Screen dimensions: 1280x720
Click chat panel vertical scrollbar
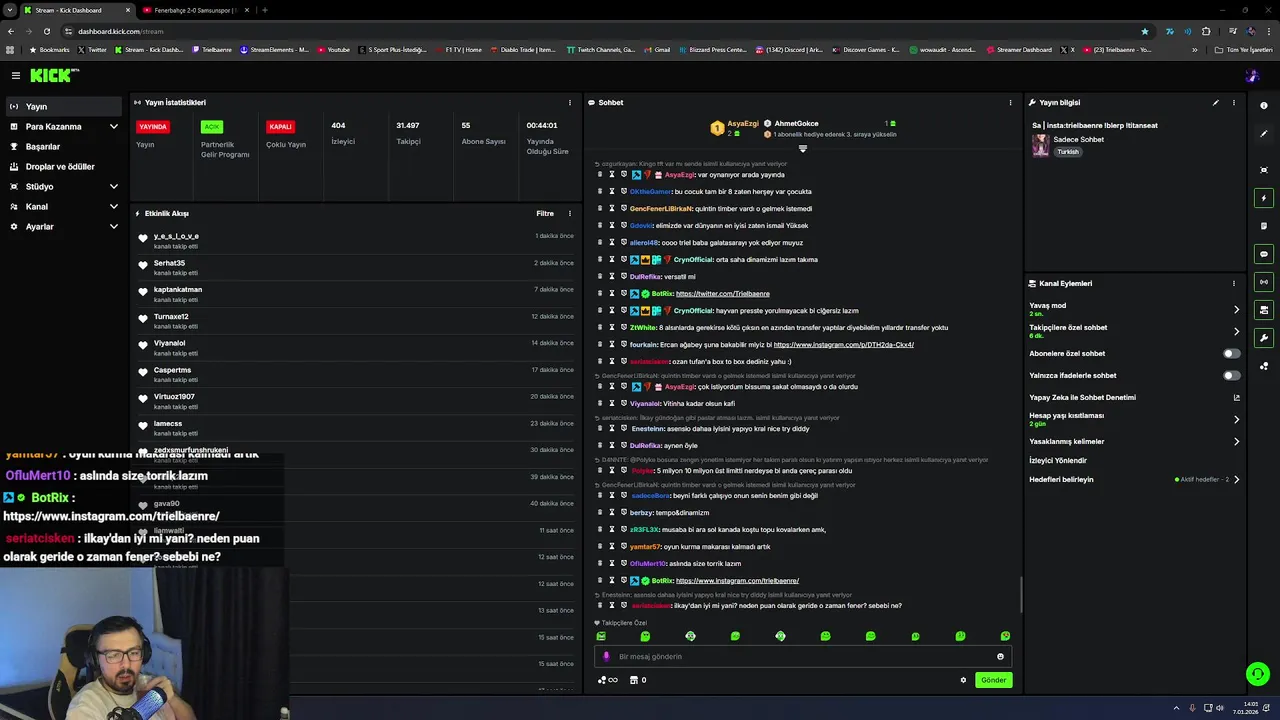pyautogui.click(x=1020, y=594)
